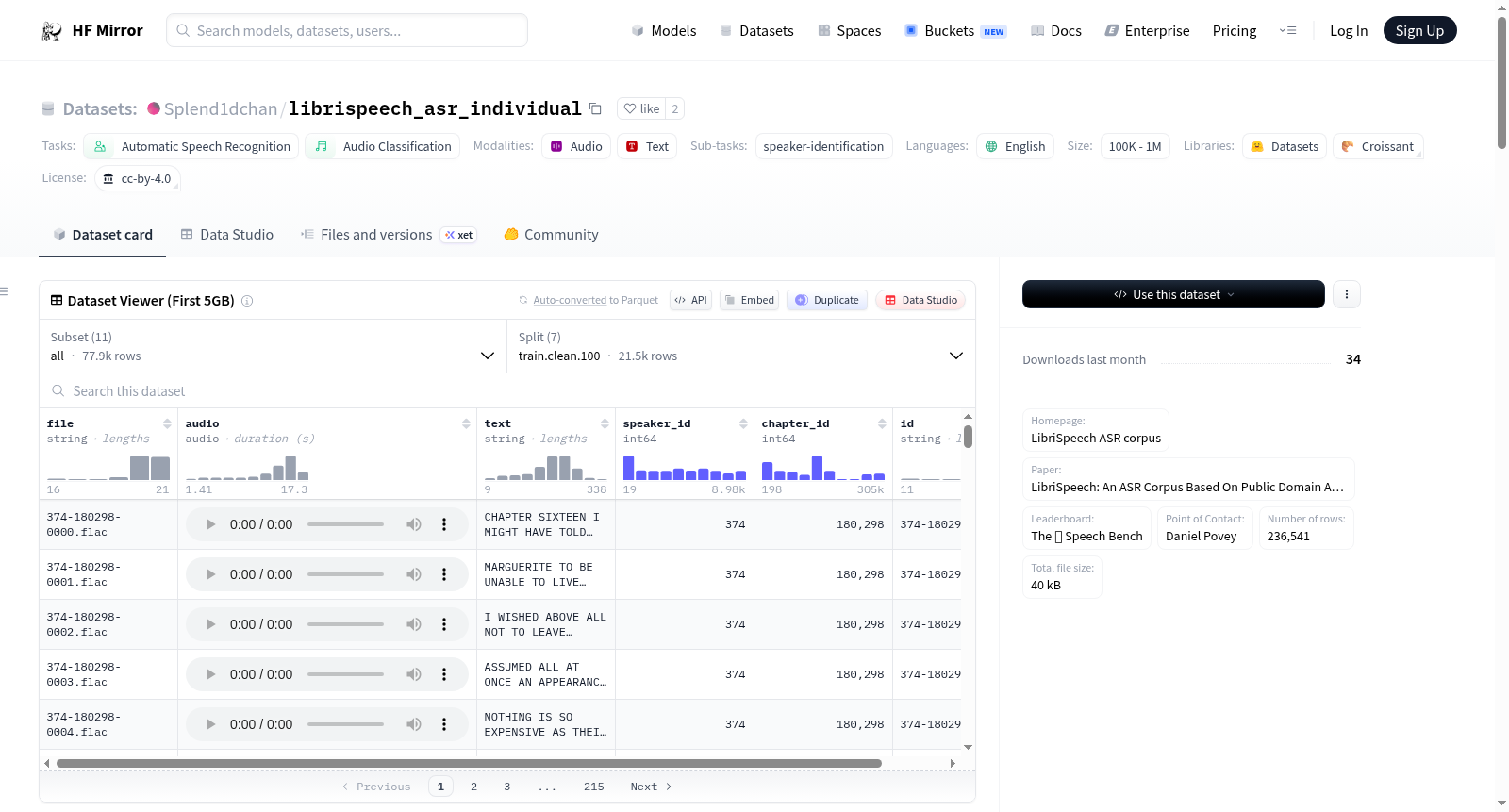Sort by the speaker_id column

point(743,423)
